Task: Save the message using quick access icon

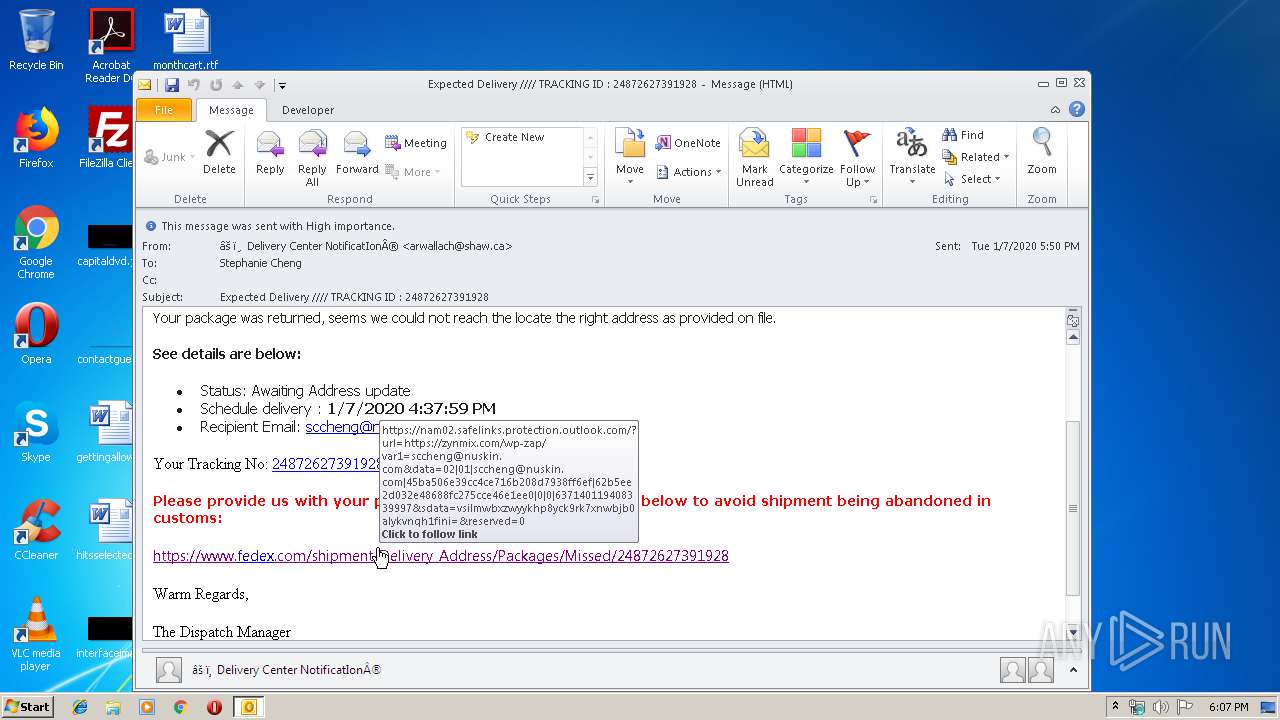Action: (x=172, y=85)
